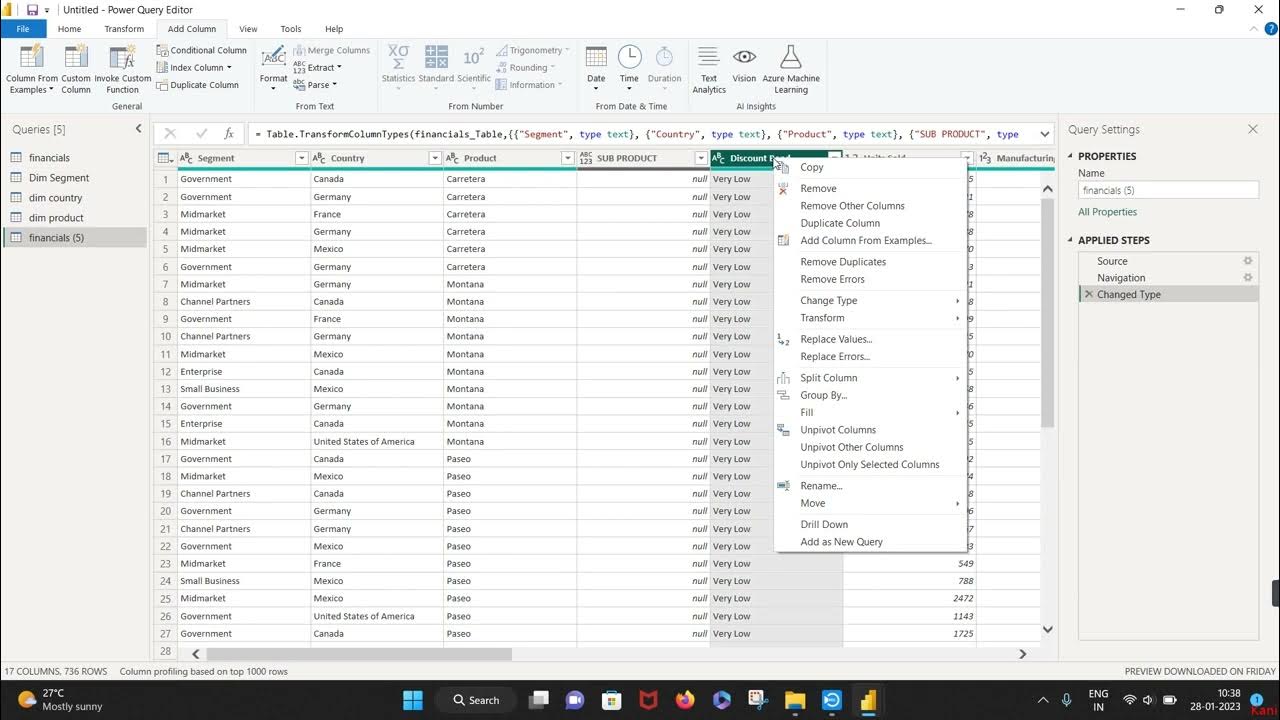Select the financials query

[x=49, y=158]
